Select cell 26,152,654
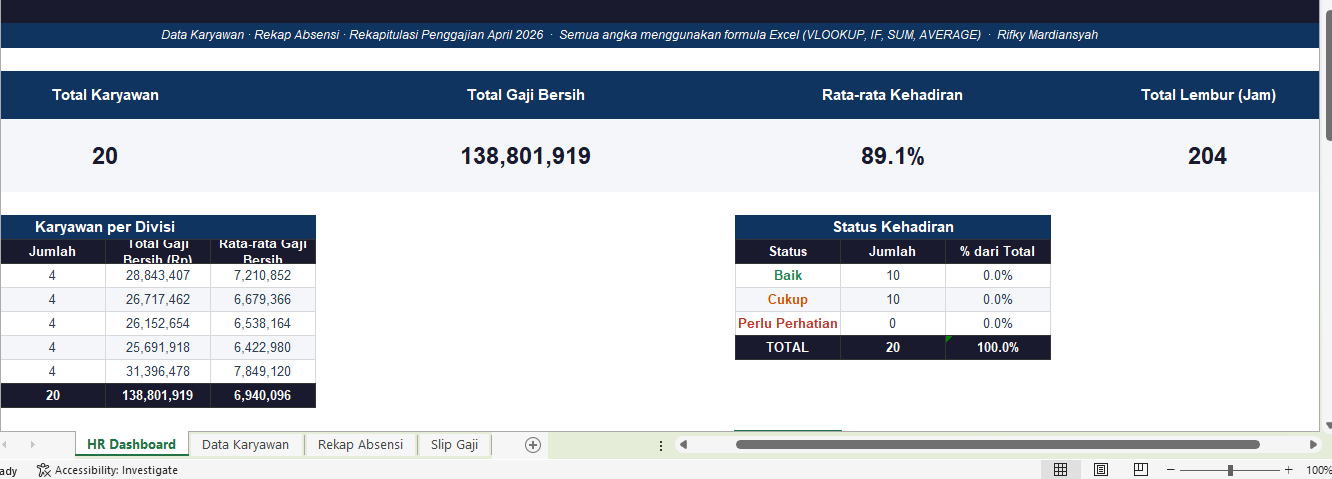1332x479 pixels. click(158, 323)
